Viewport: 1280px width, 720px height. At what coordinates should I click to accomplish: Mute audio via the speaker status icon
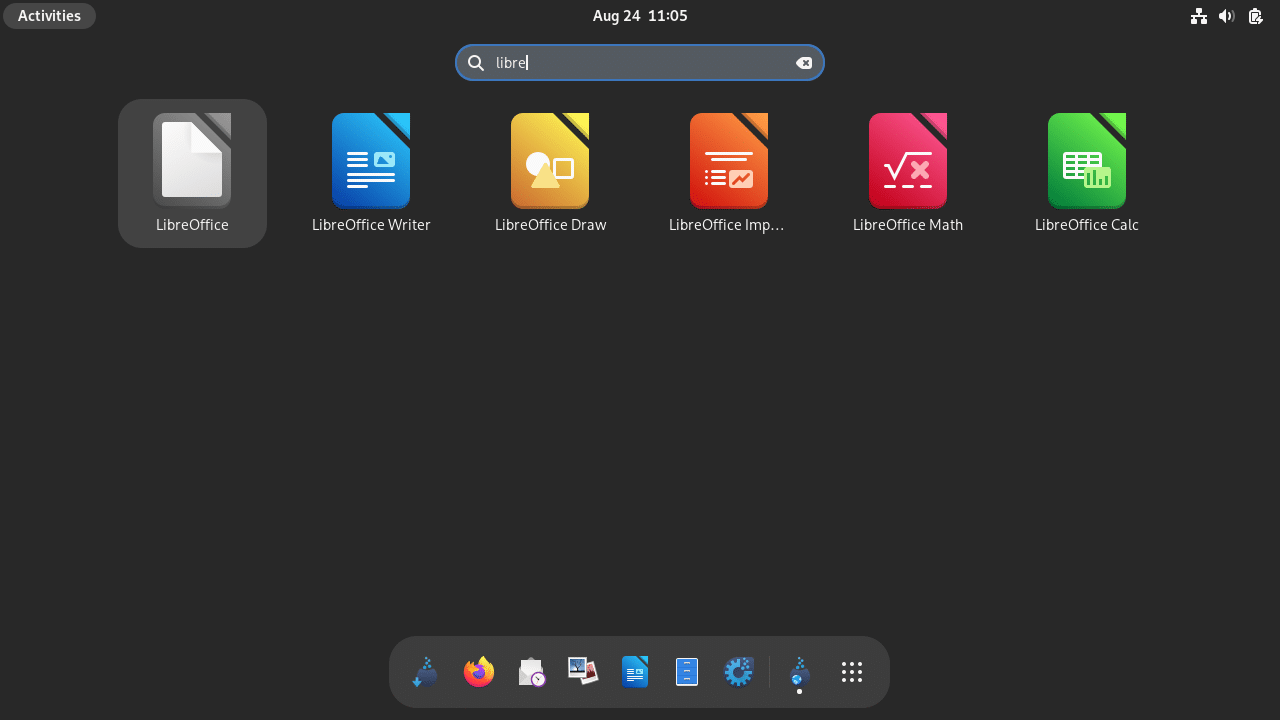(x=1226, y=15)
